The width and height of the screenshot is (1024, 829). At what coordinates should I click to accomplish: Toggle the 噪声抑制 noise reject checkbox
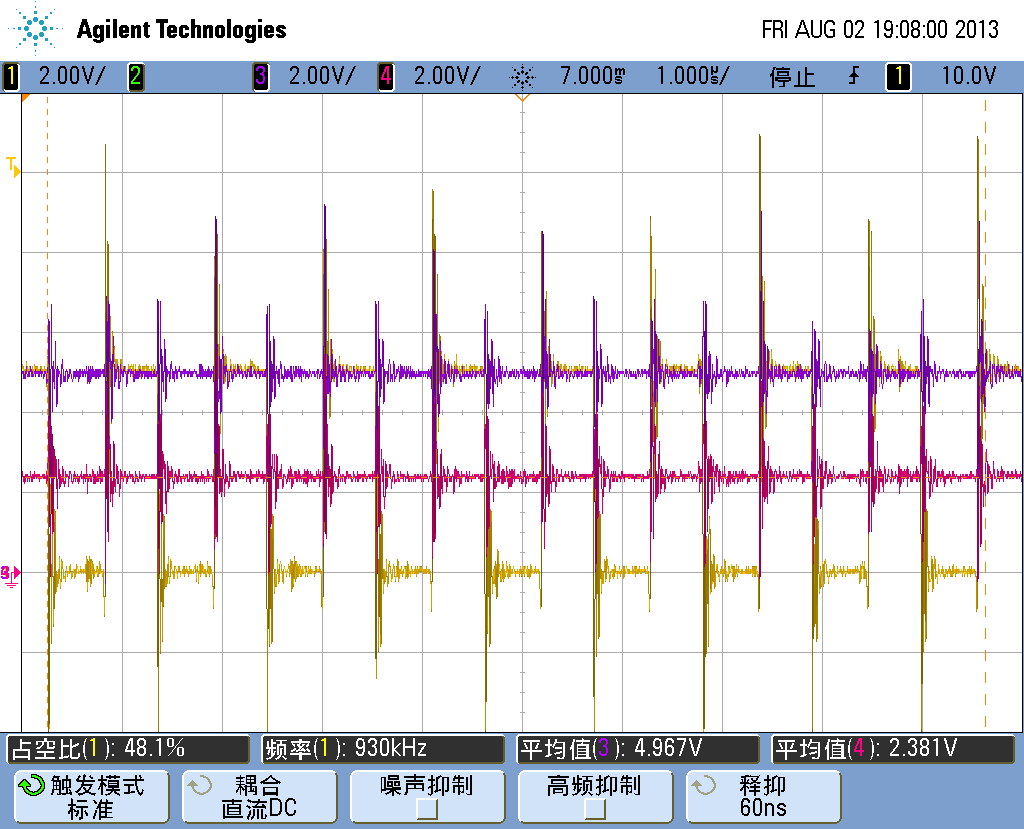[x=427, y=809]
